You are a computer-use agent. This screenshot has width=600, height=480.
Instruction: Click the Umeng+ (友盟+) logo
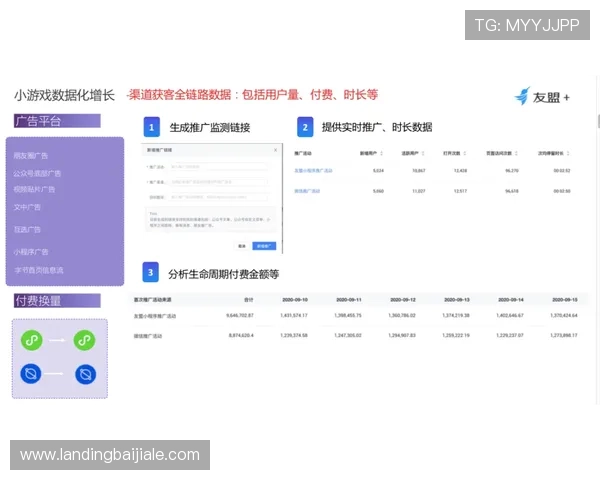pyautogui.click(x=541, y=97)
